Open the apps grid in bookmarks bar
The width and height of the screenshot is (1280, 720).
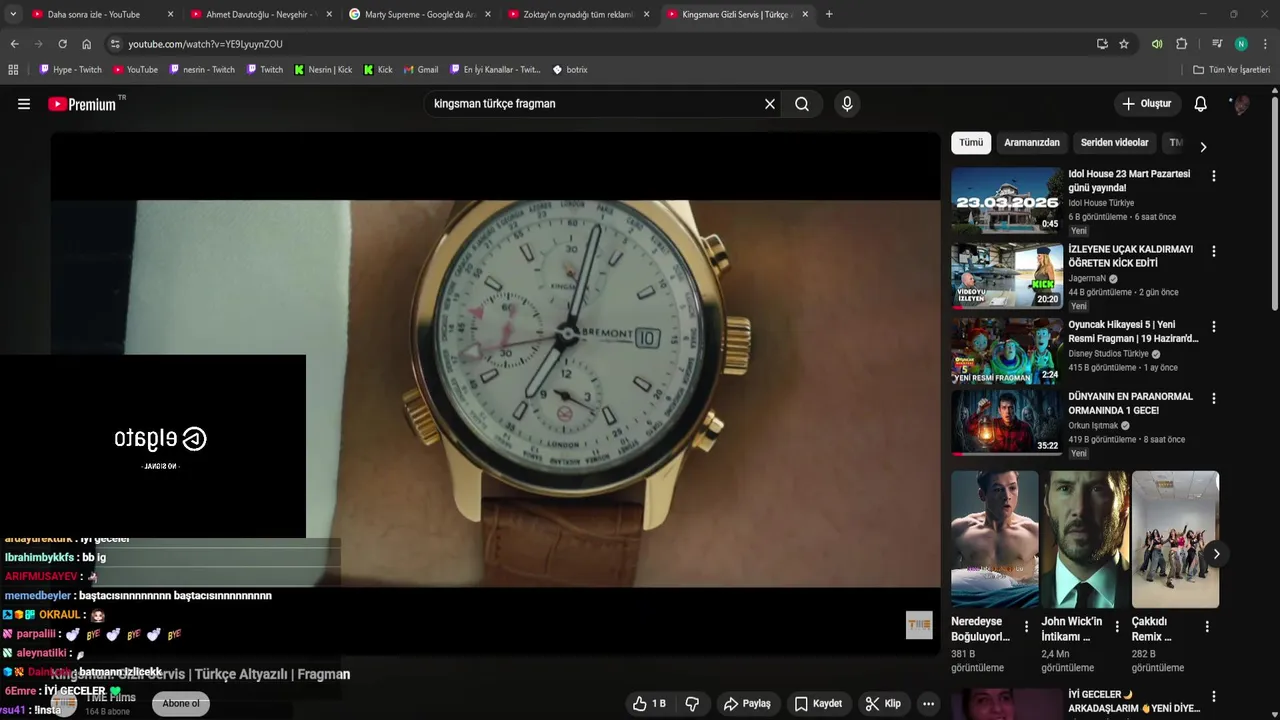[13, 70]
